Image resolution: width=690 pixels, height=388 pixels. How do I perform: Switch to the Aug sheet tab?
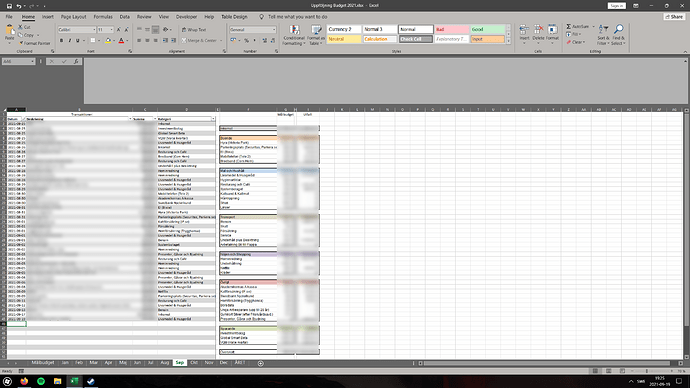(165, 362)
